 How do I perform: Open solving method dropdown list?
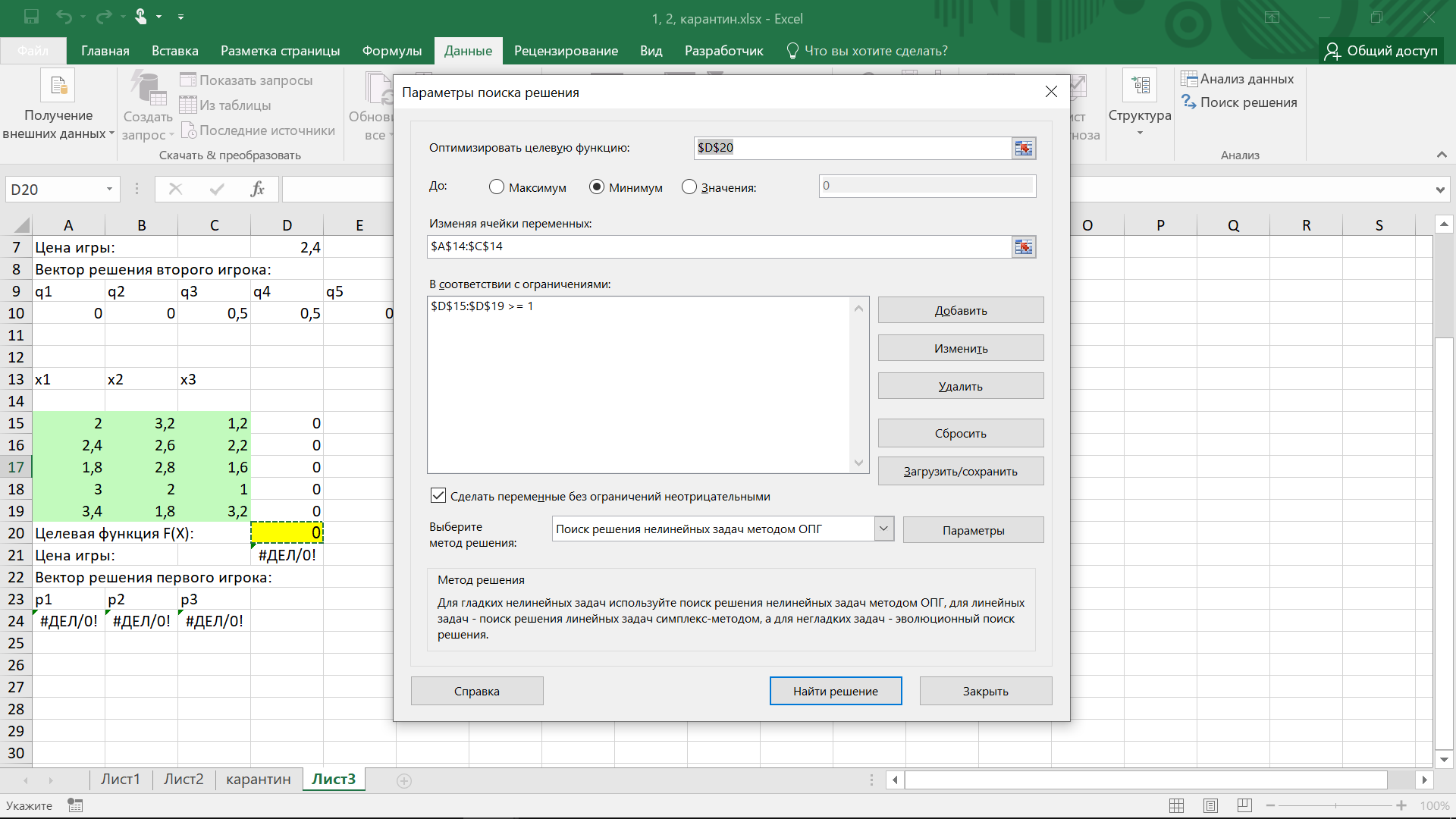[883, 529]
